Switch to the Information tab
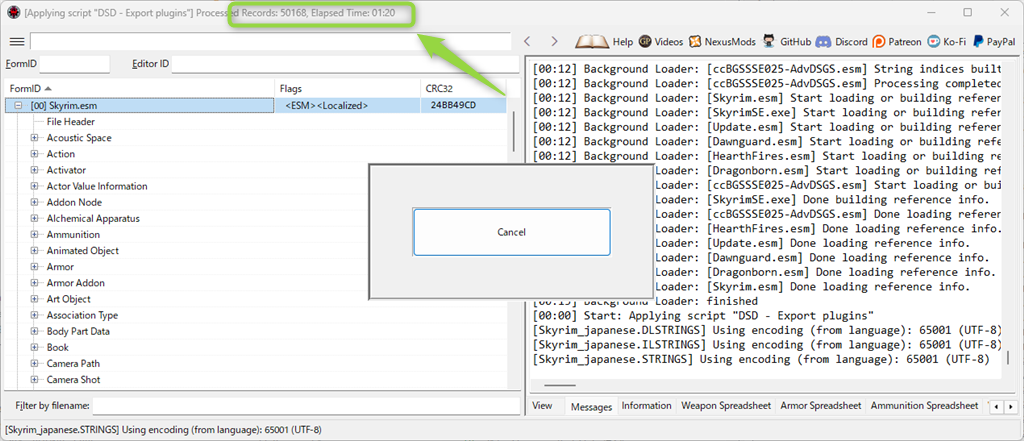The image size is (1024, 441). coord(647,406)
